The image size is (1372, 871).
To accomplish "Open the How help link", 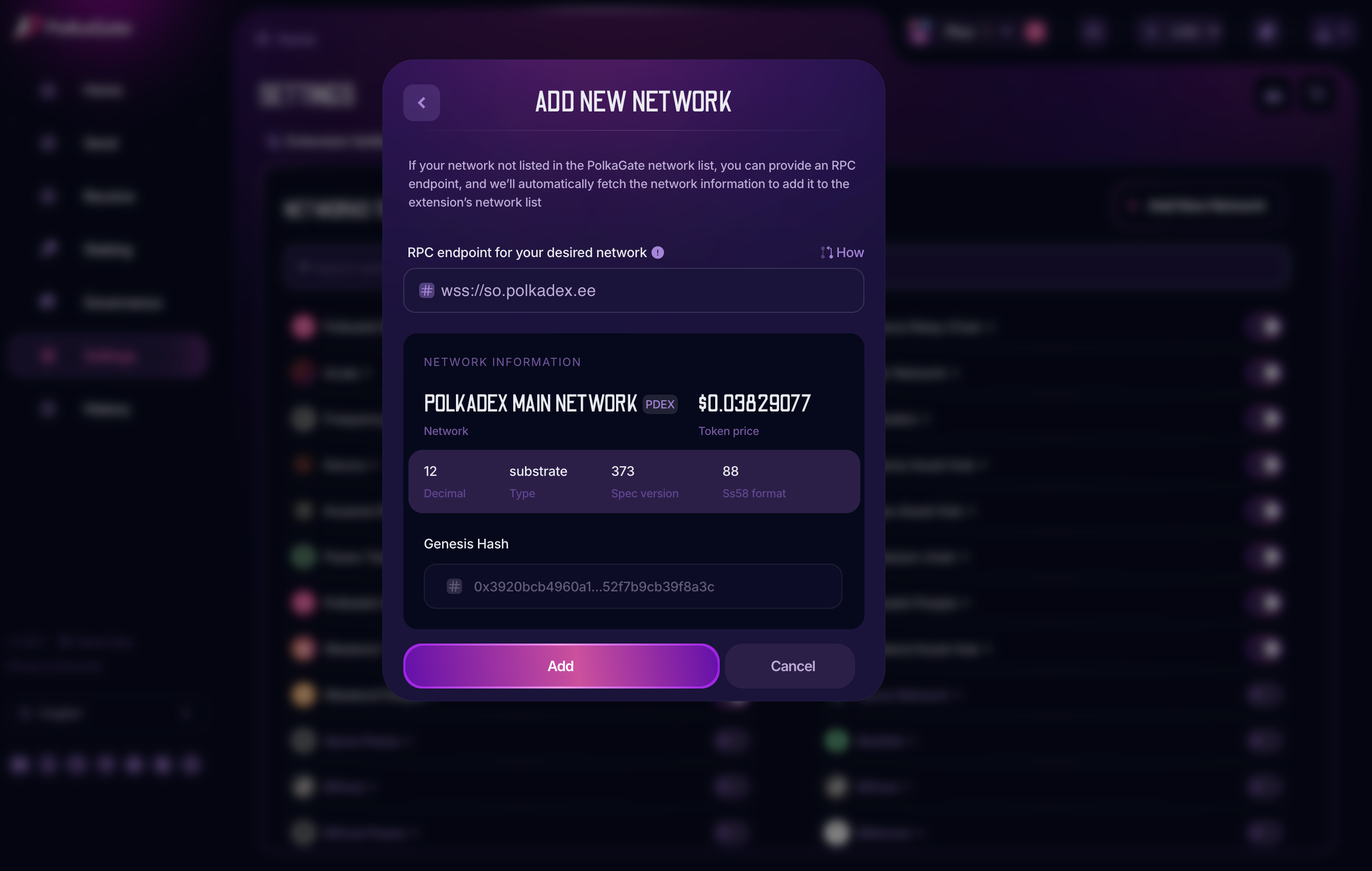I will coord(850,253).
